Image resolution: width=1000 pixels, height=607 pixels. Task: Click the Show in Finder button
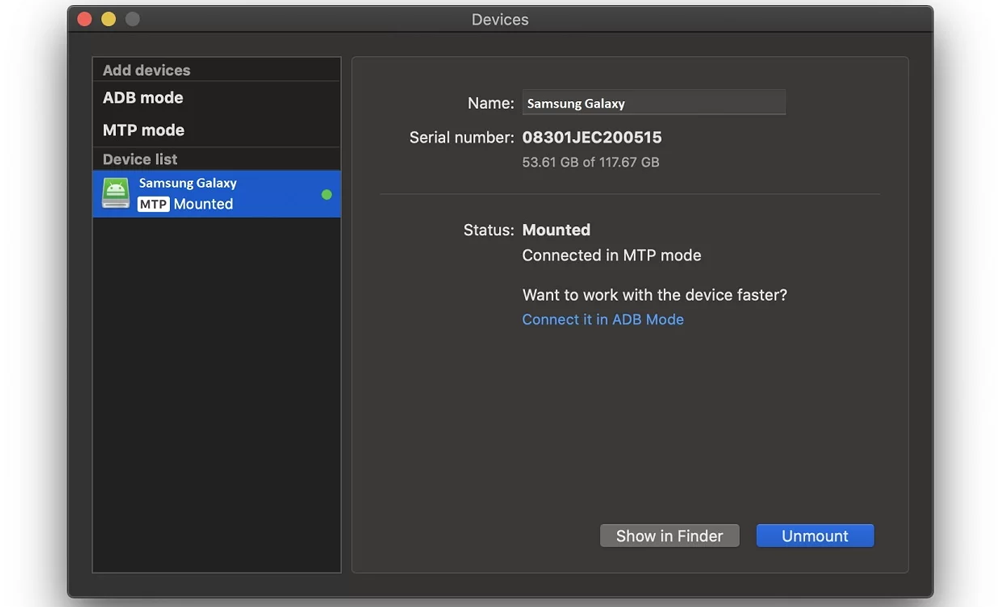670,536
